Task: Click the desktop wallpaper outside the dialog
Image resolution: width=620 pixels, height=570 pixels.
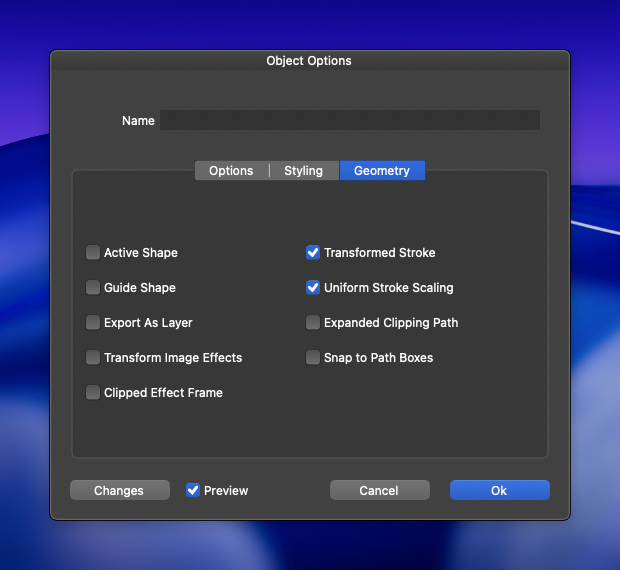Action: point(595,300)
